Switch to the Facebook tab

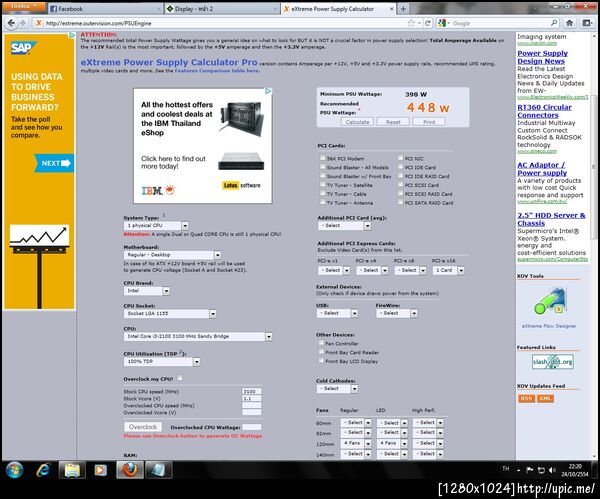click(105, 9)
